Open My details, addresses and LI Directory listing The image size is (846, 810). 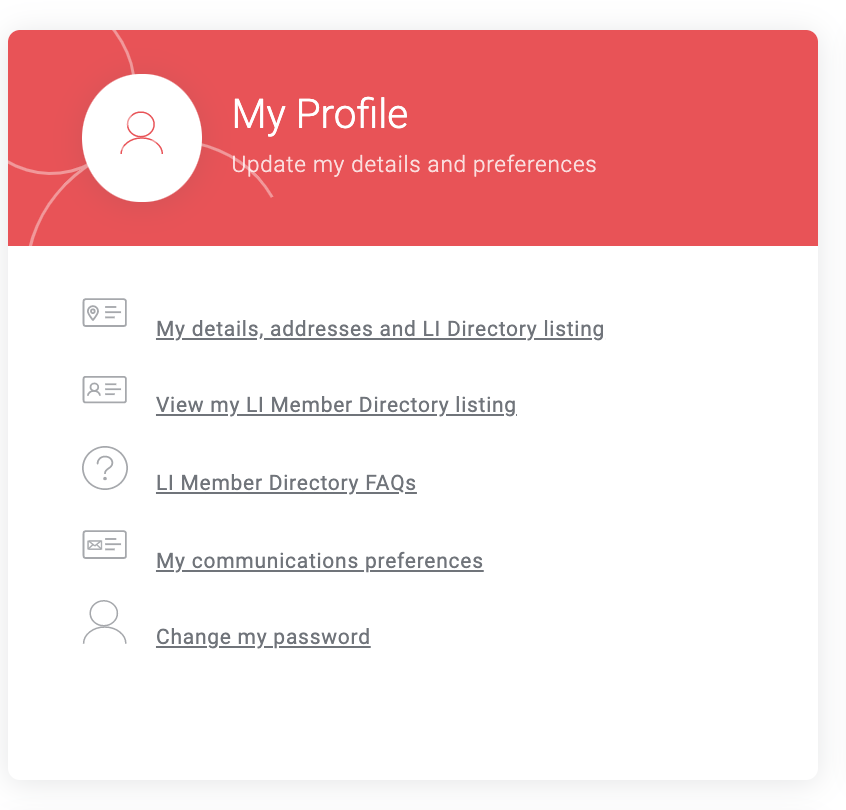click(x=380, y=329)
